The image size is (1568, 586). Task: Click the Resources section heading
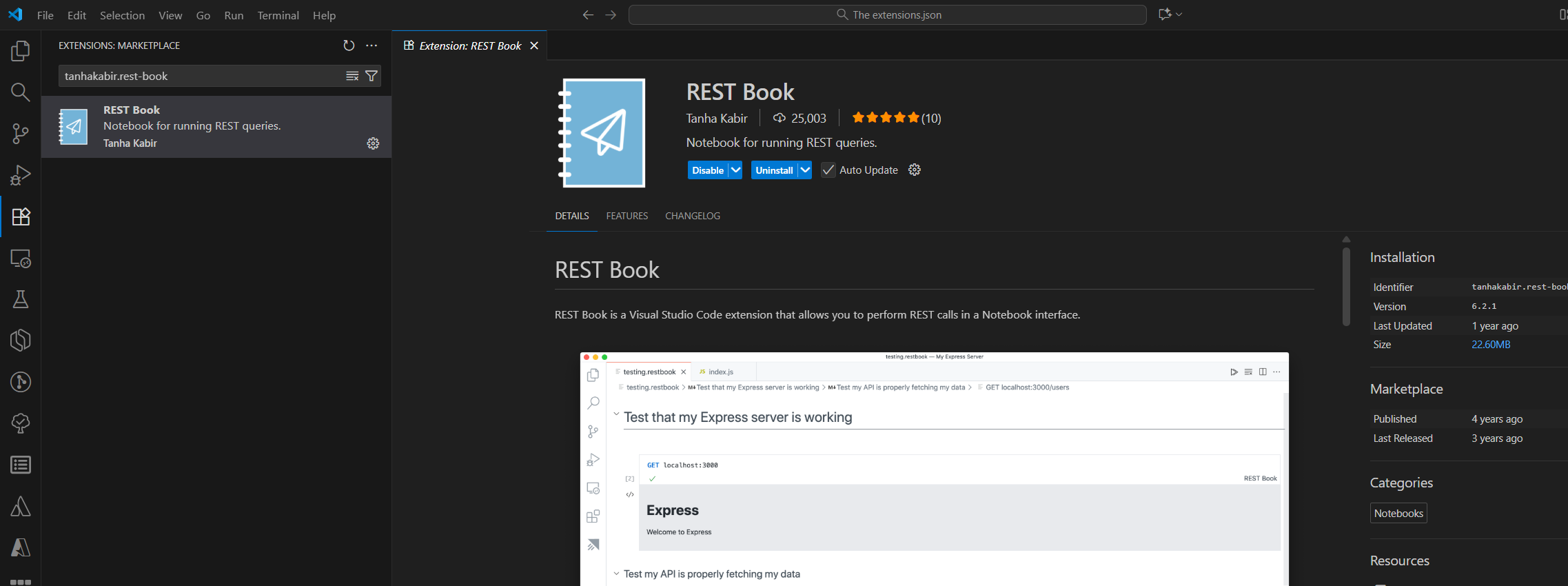tap(1399, 560)
